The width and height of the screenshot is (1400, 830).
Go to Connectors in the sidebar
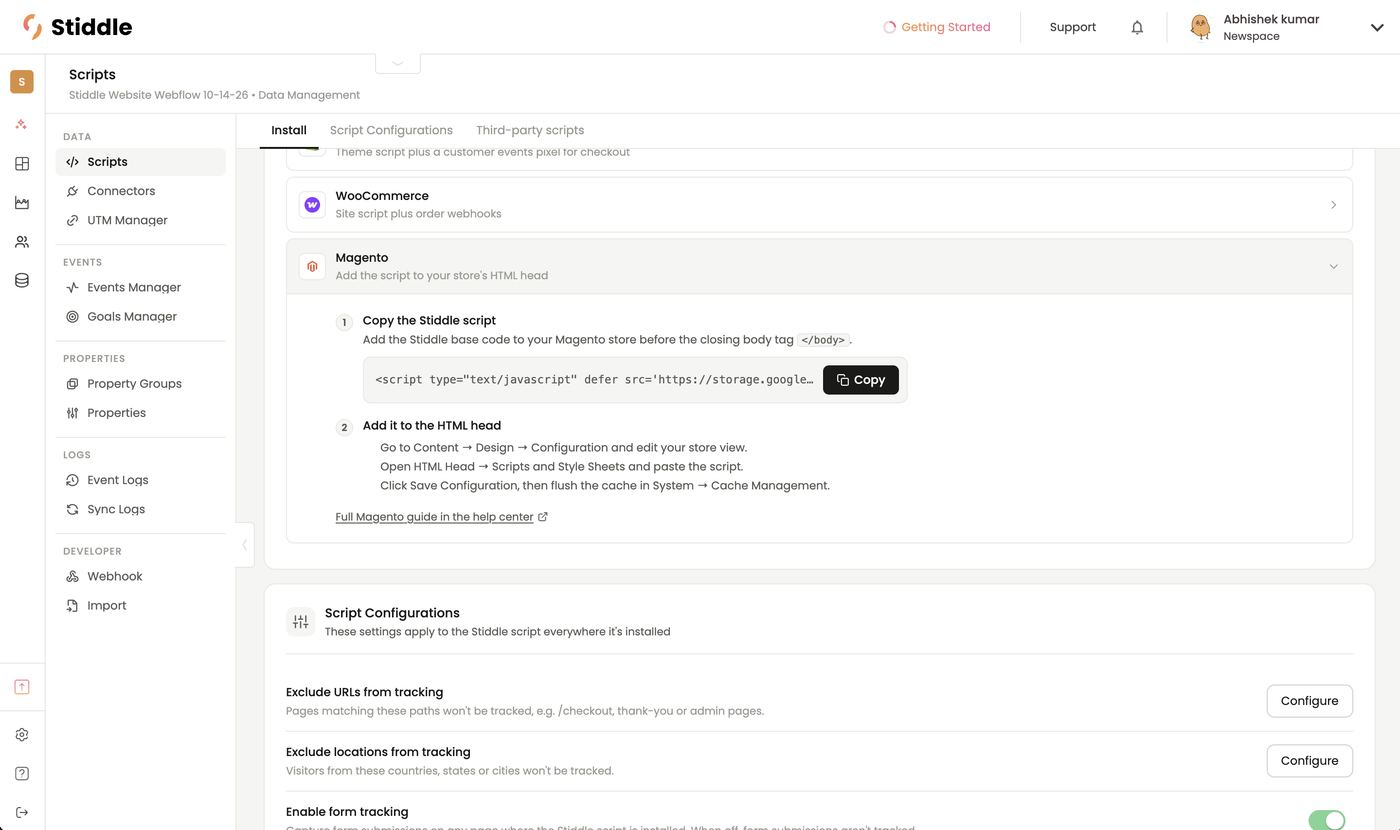pos(141,191)
